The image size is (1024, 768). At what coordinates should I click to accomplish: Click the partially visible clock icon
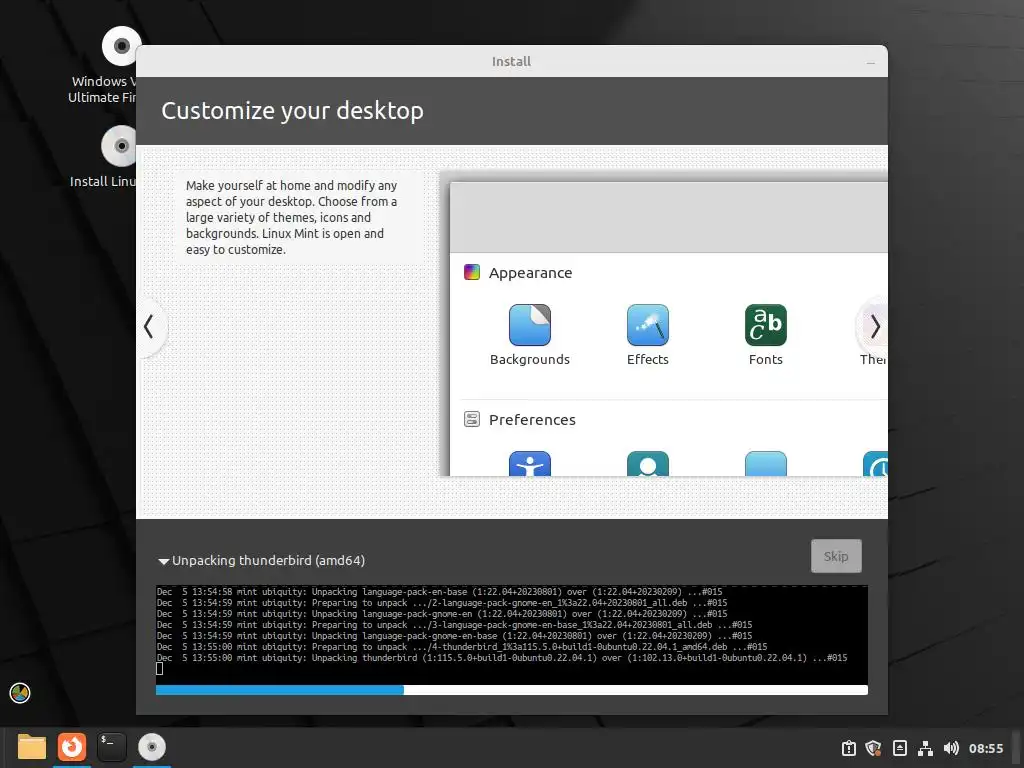(x=875, y=464)
